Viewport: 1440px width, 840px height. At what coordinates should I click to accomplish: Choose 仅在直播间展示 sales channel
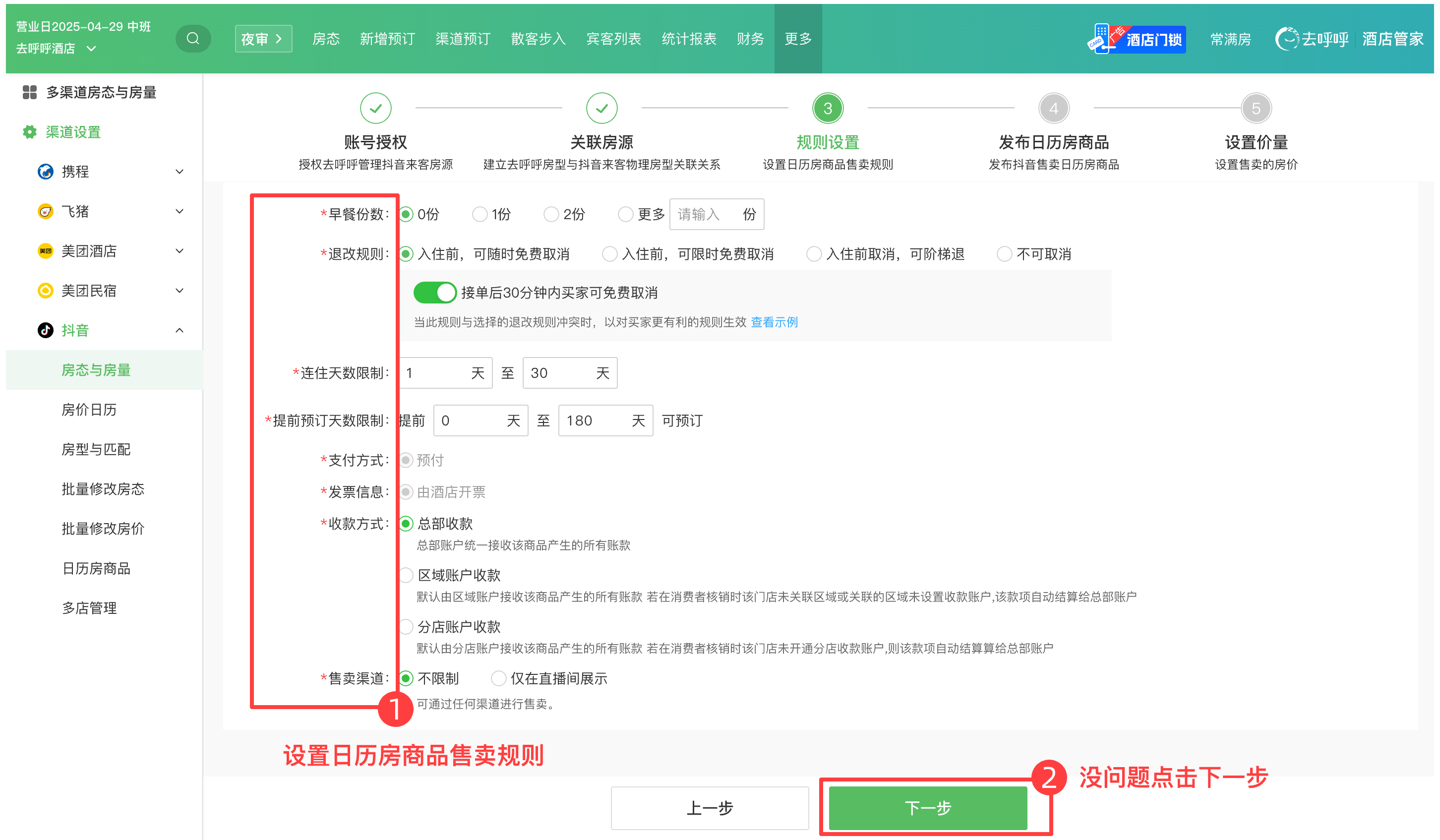pos(498,678)
